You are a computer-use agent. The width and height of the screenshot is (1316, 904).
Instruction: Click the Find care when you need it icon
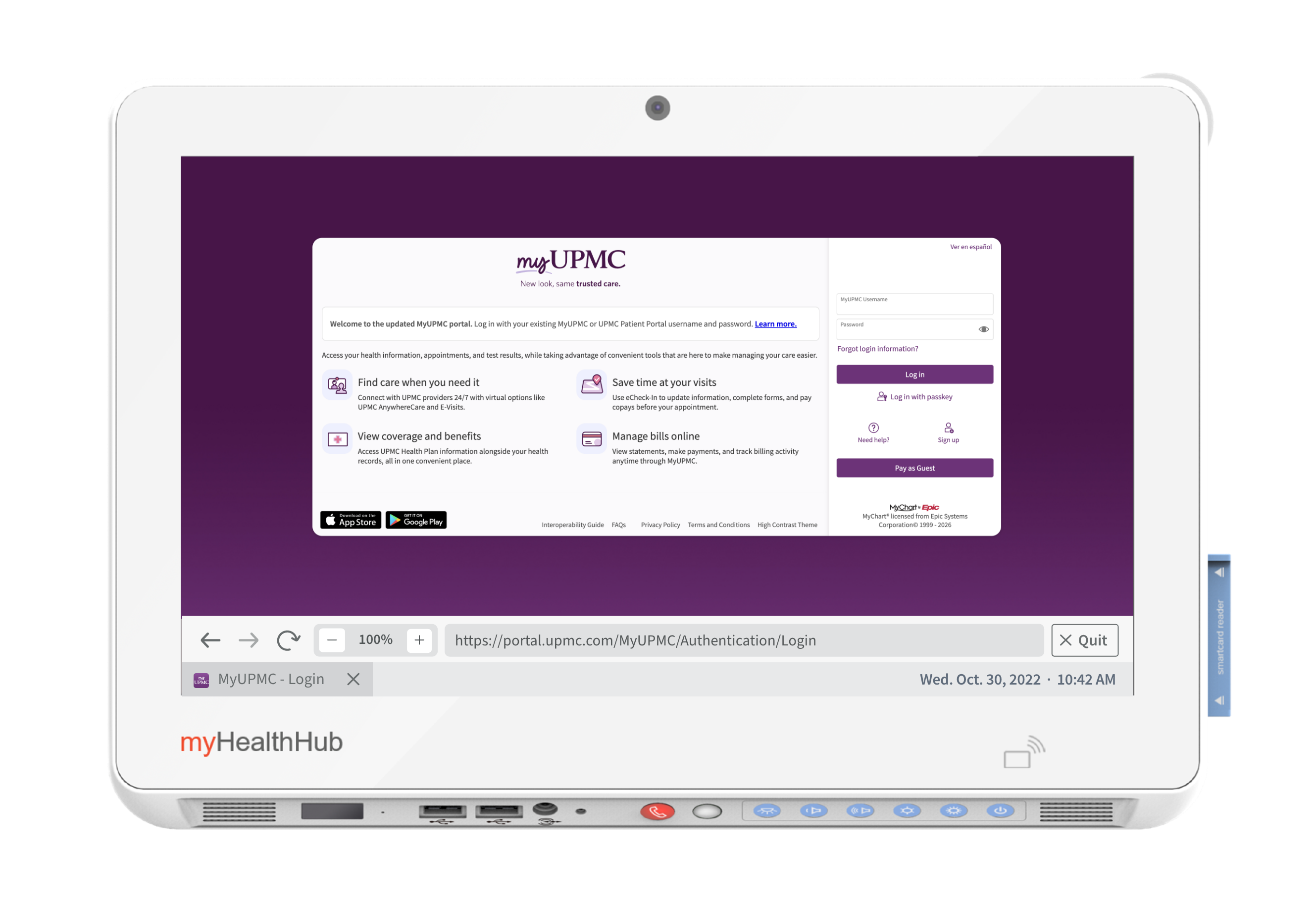[x=337, y=385]
